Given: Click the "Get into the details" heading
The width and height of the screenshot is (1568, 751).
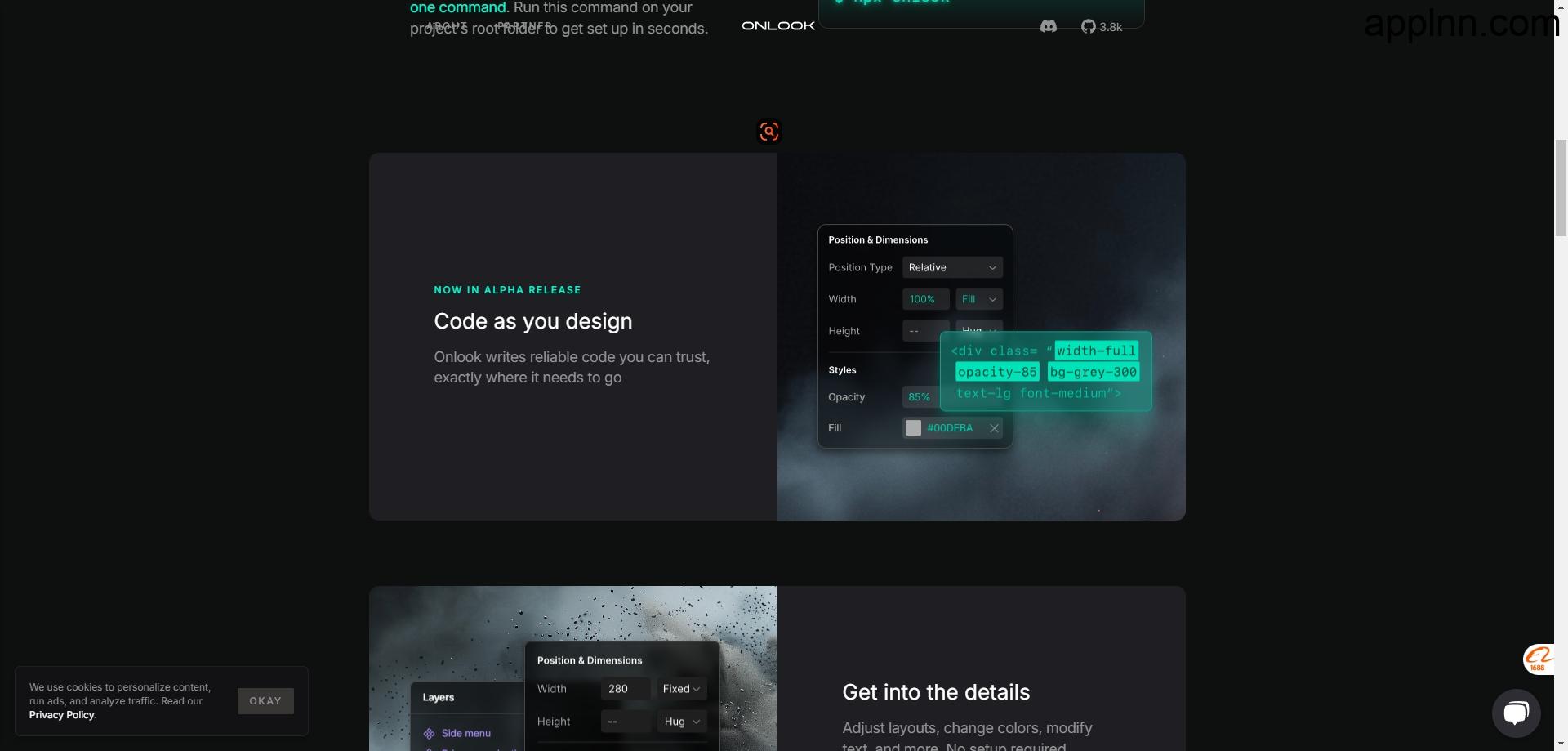Looking at the screenshot, I should [x=936, y=692].
